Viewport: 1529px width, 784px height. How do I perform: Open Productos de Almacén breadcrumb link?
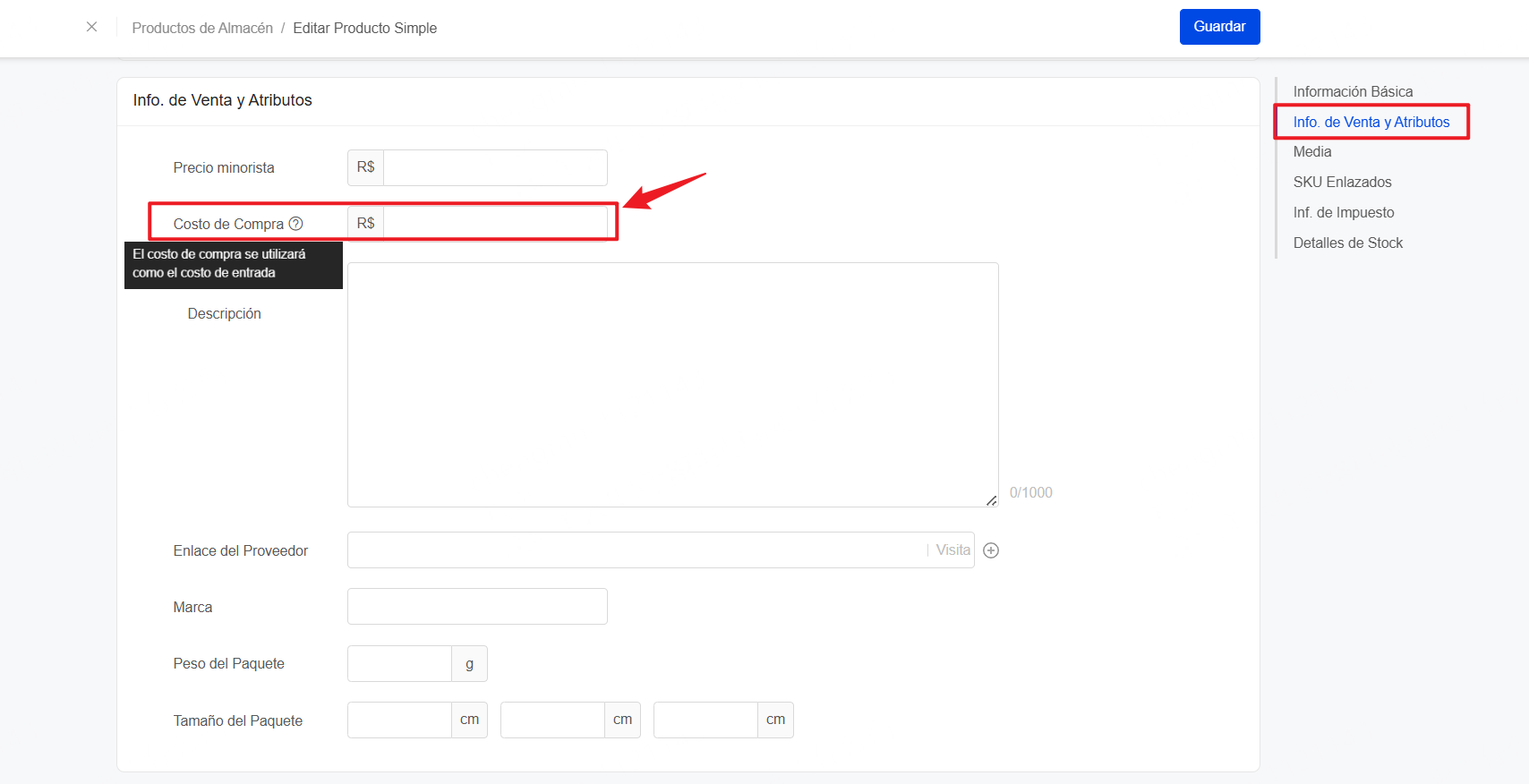click(202, 28)
